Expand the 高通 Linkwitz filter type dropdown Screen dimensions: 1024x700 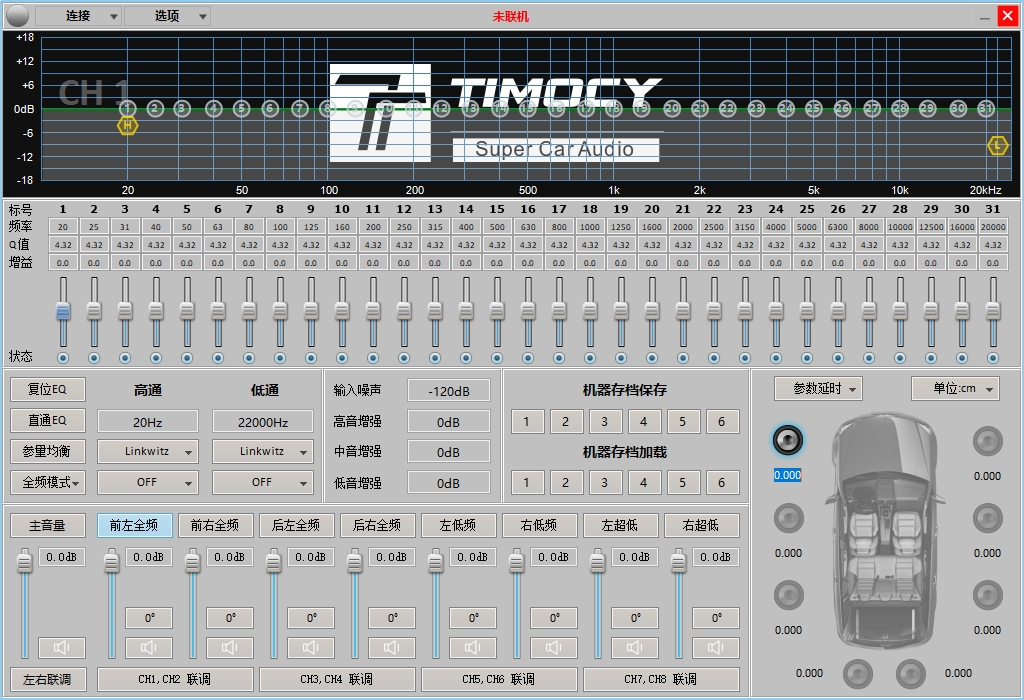148,451
